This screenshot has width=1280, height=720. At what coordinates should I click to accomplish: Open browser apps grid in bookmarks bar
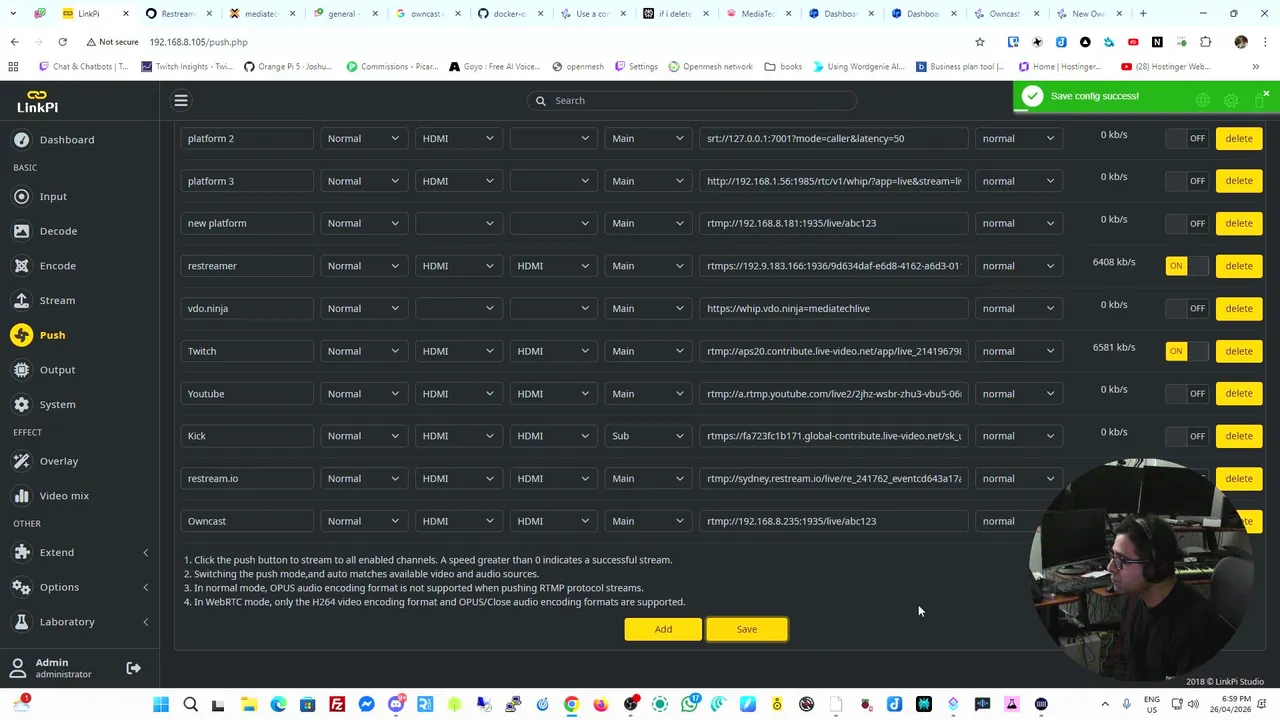13,67
